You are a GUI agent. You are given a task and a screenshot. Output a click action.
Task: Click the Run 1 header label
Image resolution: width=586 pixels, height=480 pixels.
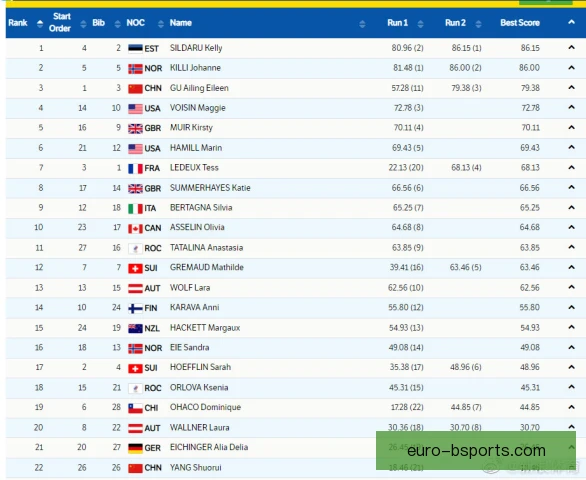[397, 23]
